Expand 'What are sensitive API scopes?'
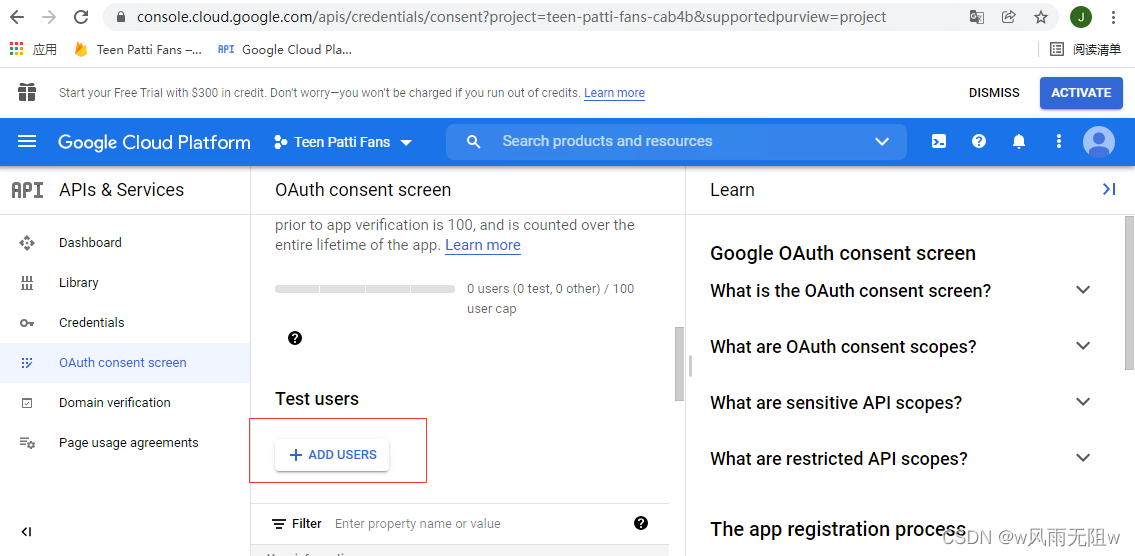Viewport: 1135px width, 556px height. point(1082,402)
